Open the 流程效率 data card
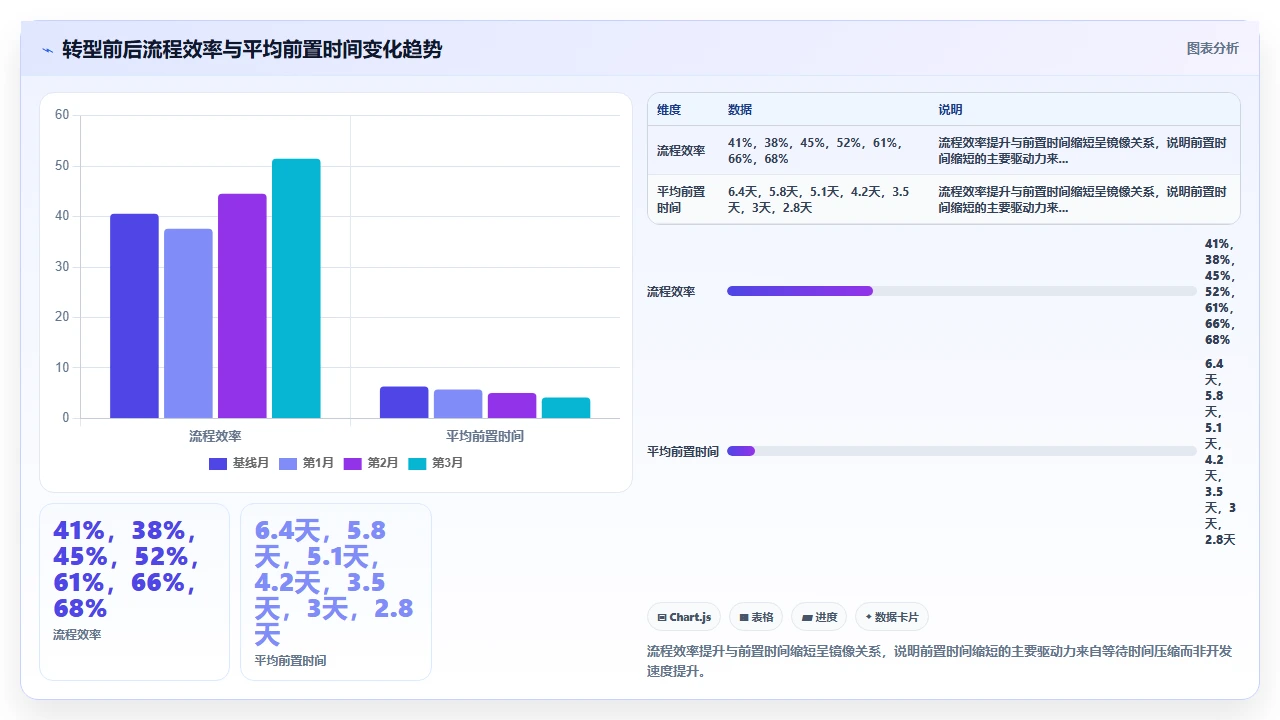The image size is (1280, 720). [134, 592]
